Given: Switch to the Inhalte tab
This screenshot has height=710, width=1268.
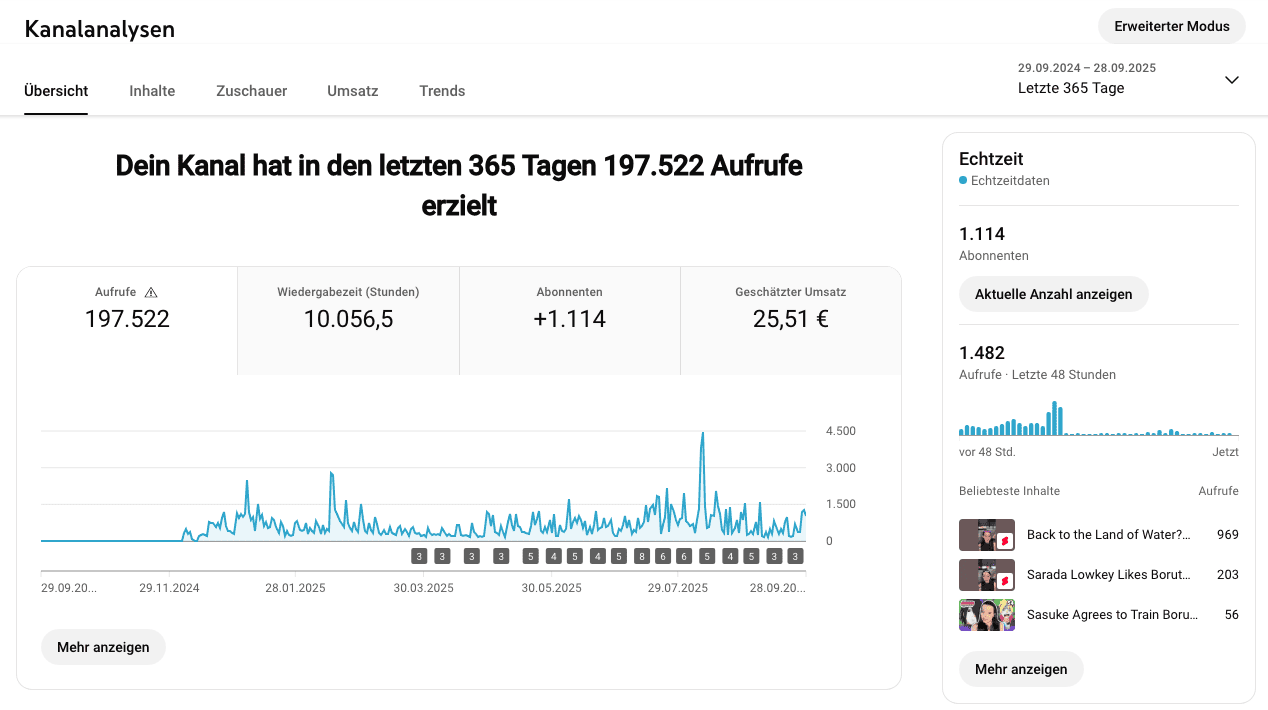Looking at the screenshot, I should (152, 91).
